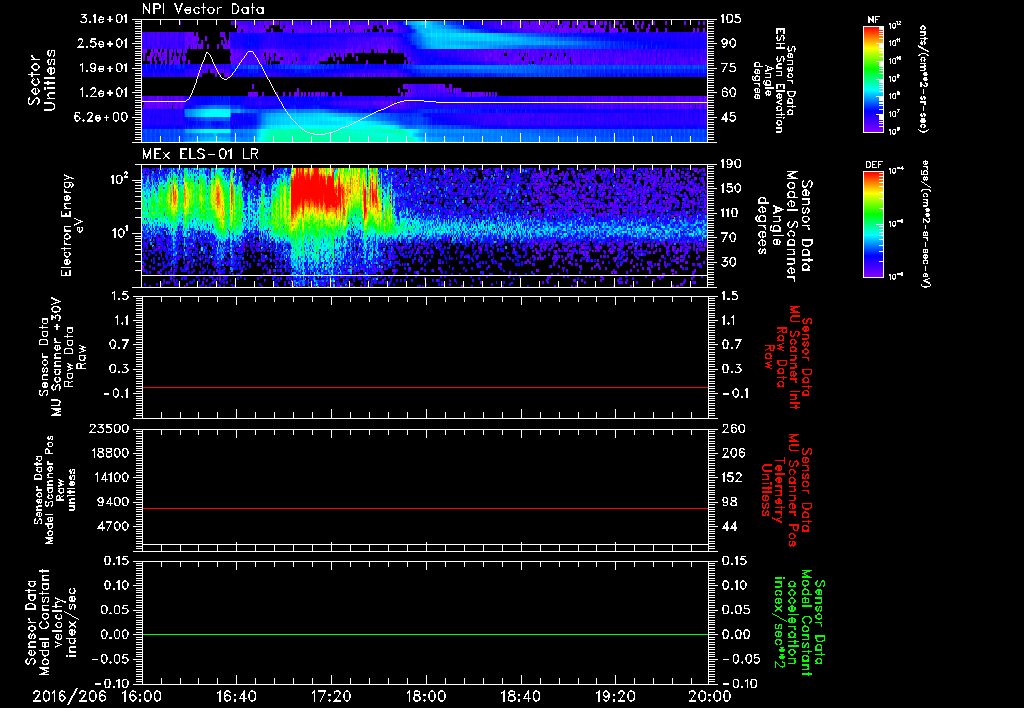Click the DEF color bar gradient
1024x708 pixels.
tap(874, 223)
